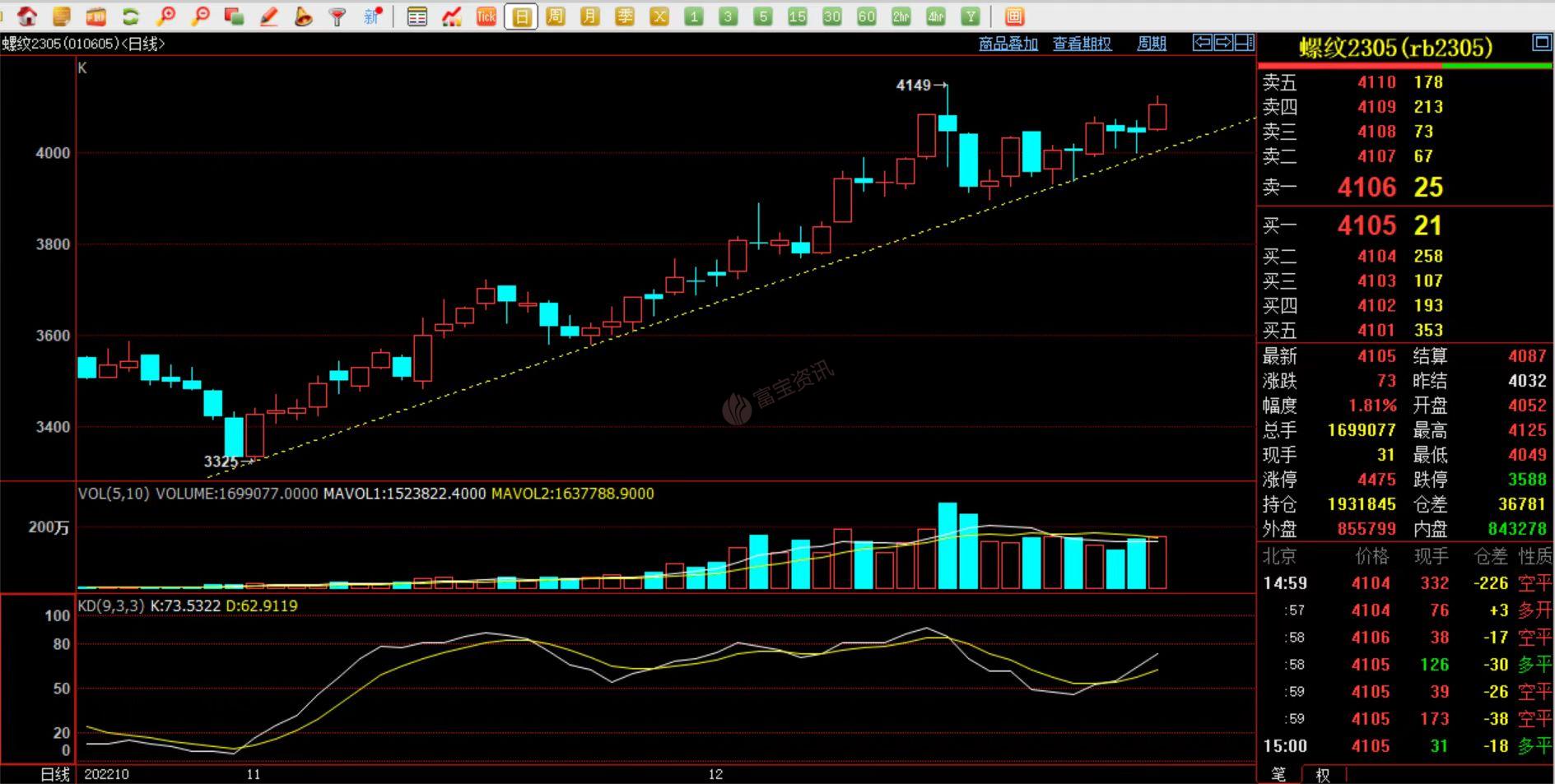1555x784 pixels.
Task: Click the 卖五 price 4110
Action: (1376, 82)
